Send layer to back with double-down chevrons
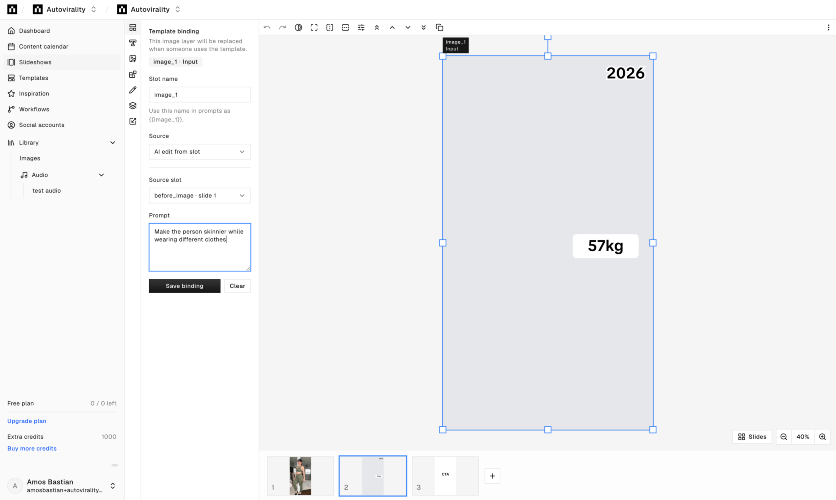 click(423, 28)
